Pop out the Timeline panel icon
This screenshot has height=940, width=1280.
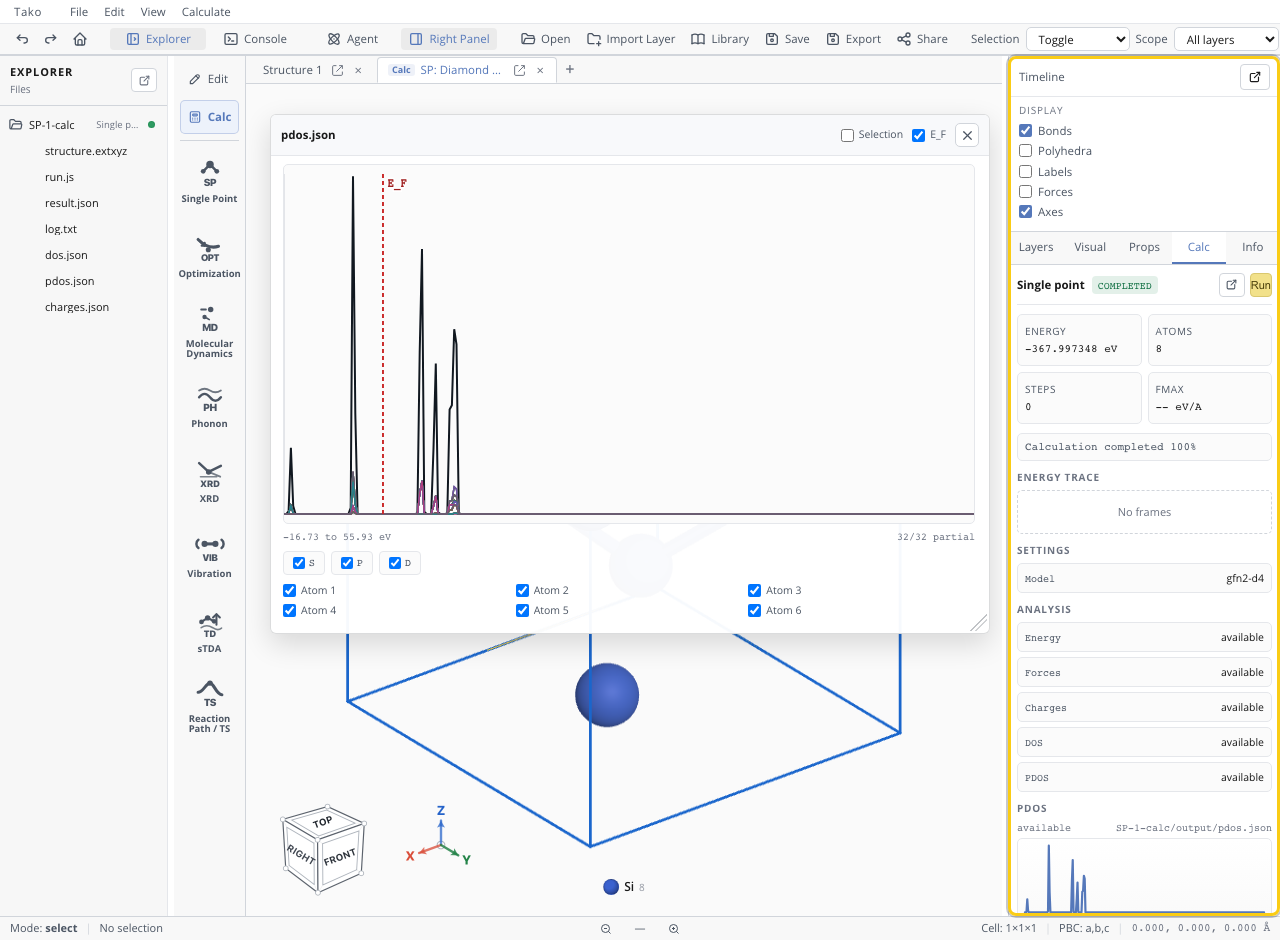(1254, 77)
